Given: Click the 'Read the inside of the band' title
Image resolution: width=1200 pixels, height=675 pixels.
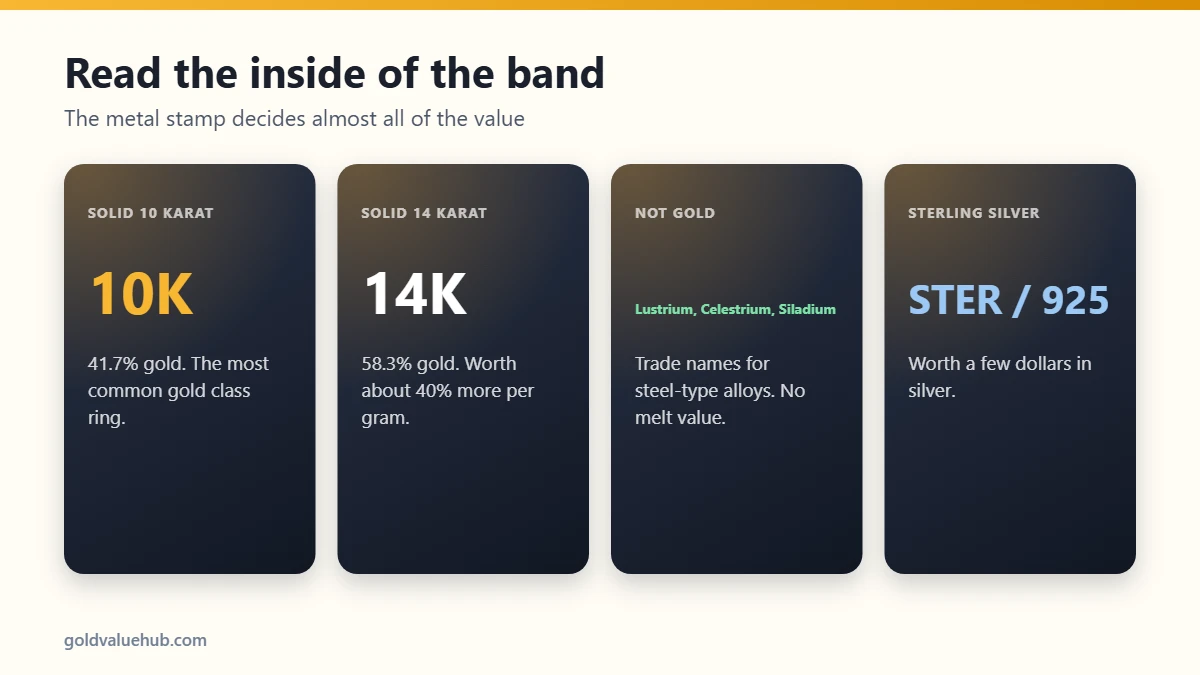Looking at the screenshot, I should [334, 74].
